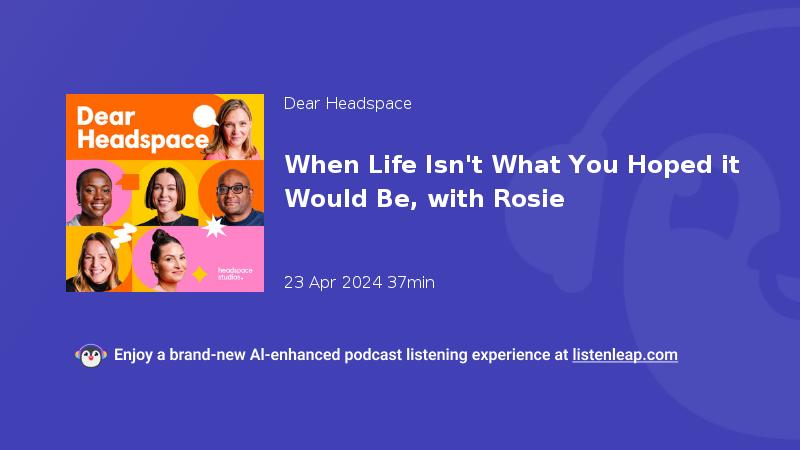Click the '23 Apr 2024 37min' date text
The width and height of the screenshot is (800, 450).
(359, 282)
